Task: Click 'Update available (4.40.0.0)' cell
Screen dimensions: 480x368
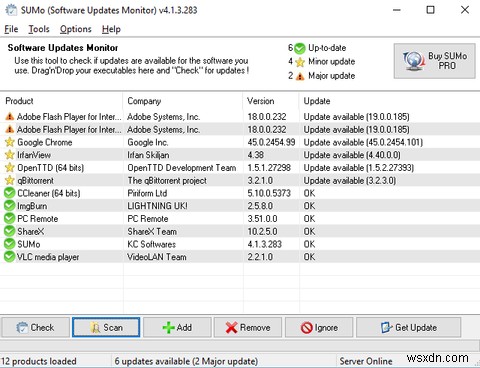Action: point(352,155)
